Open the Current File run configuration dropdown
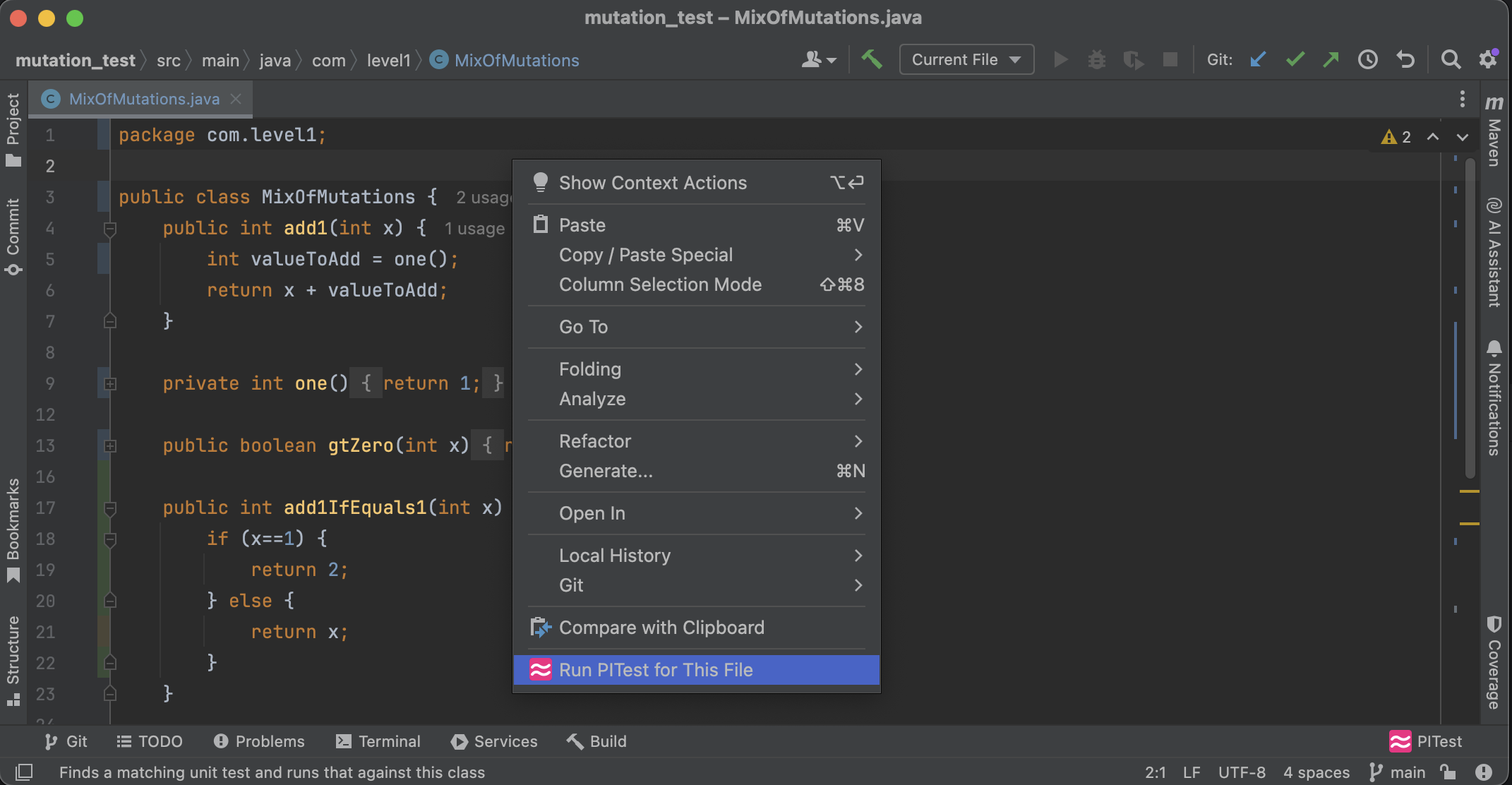 [966, 59]
